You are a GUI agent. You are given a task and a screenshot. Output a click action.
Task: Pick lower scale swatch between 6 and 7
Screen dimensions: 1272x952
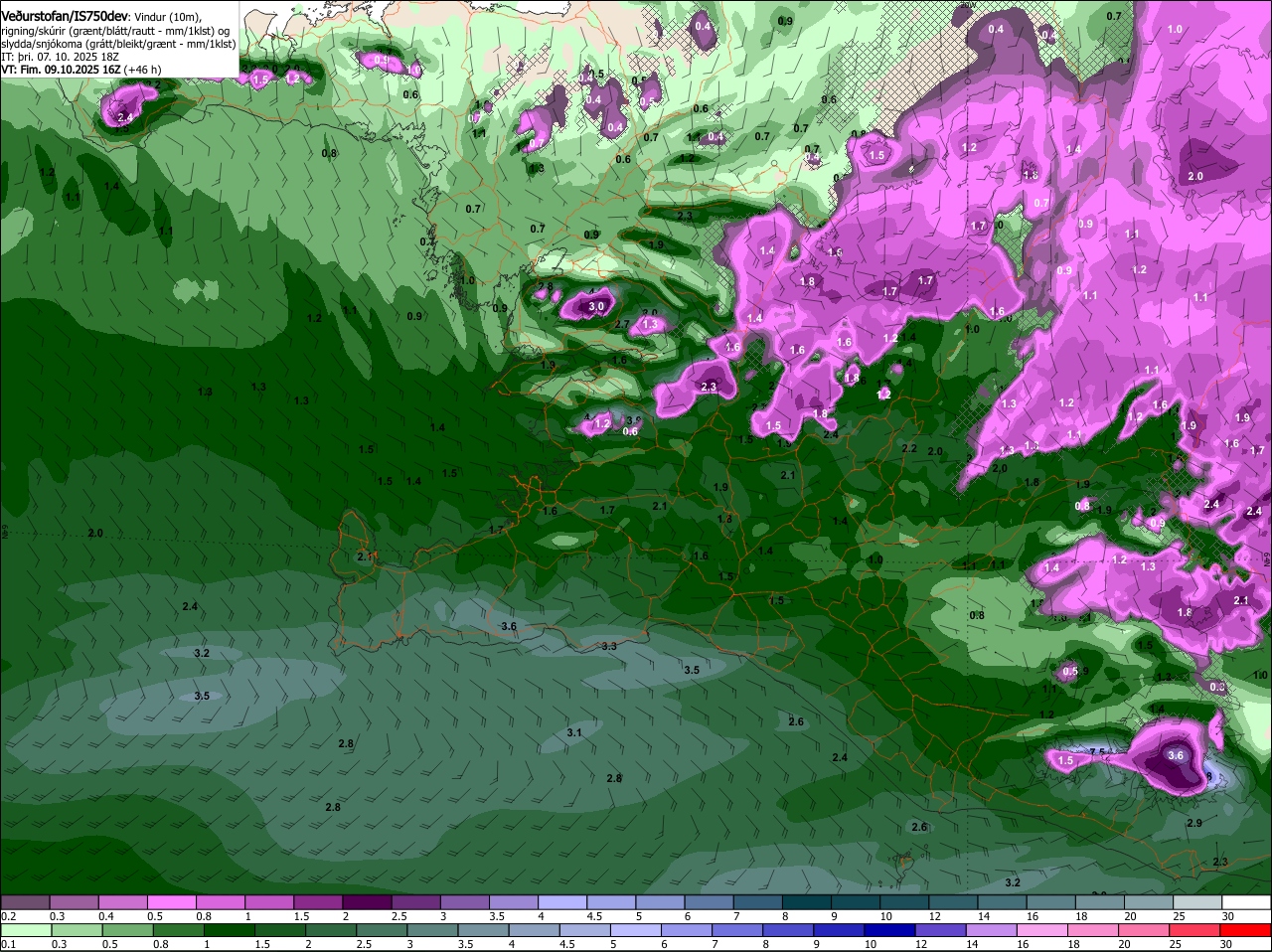click(x=686, y=929)
